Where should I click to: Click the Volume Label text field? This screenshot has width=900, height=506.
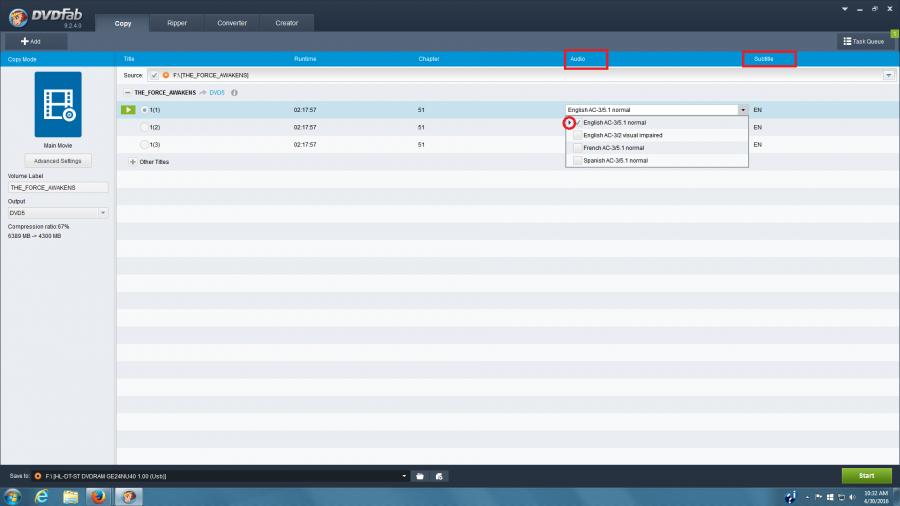(x=58, y=187)
